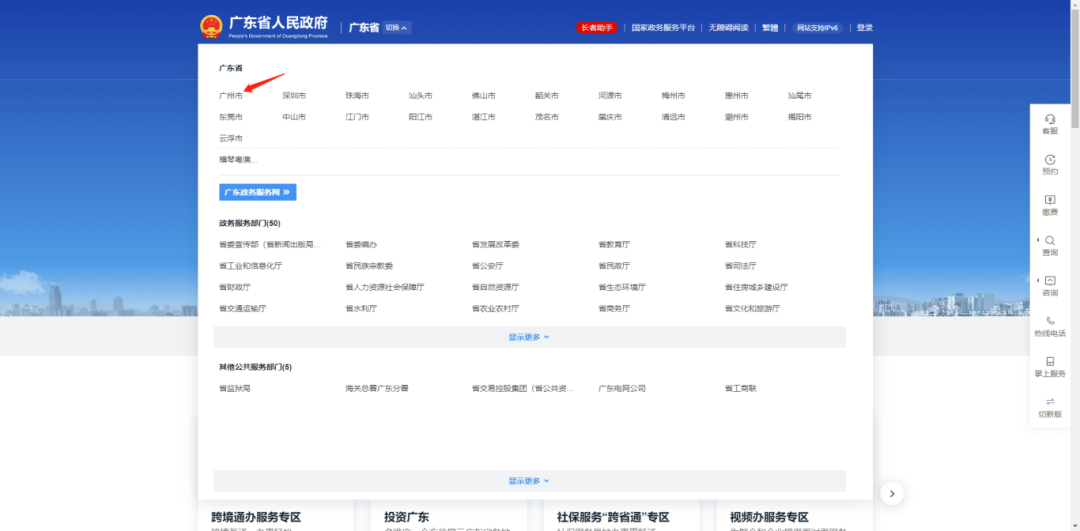
Task: Open the 预约 appointment icon
Action: (1050, 165)
